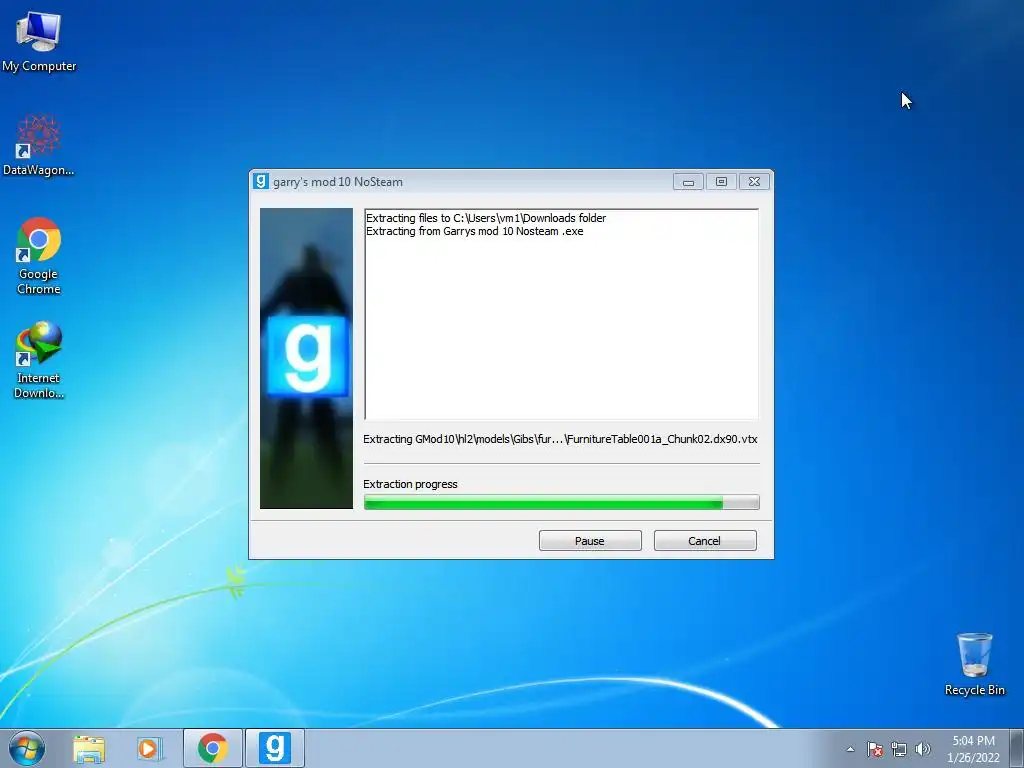Show hidden system tray icons
The width and height of the screenshot is (1024, 768).
pos(850,749)
